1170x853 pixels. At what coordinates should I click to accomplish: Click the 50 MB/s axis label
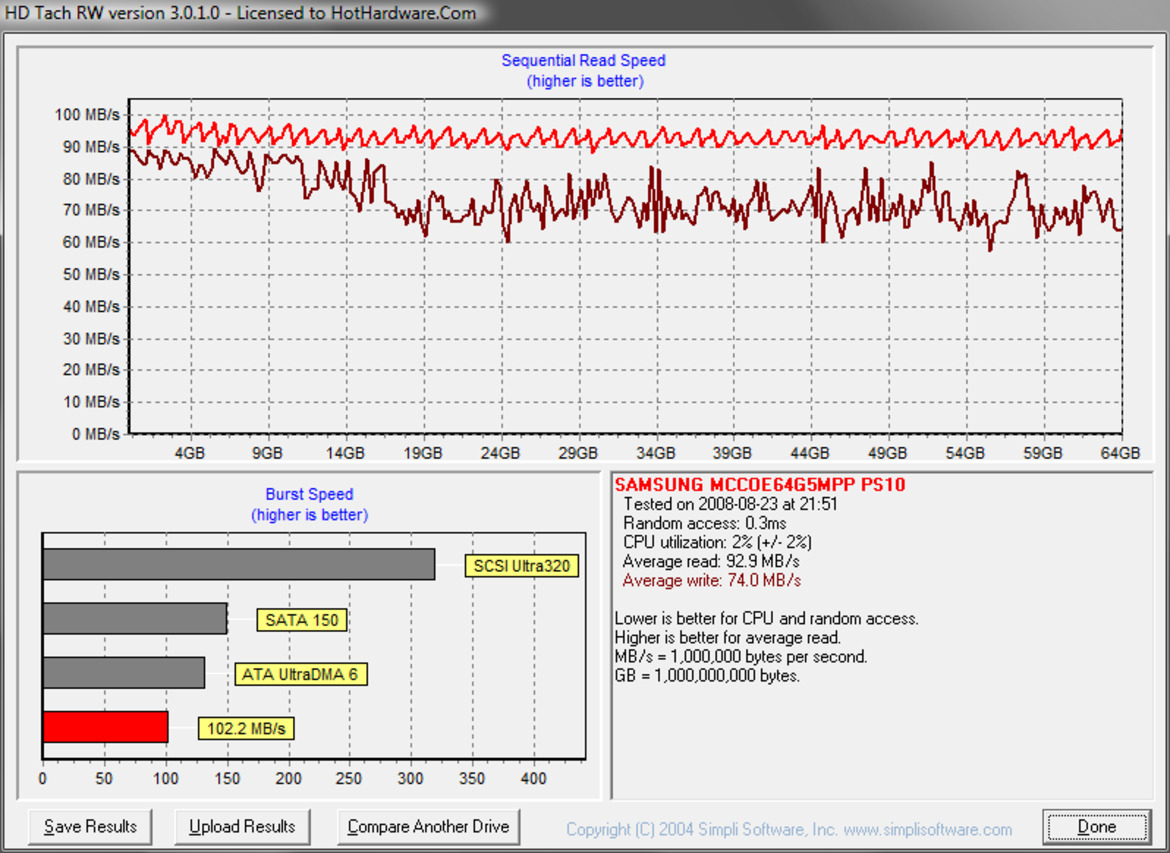tap(91, 274)
